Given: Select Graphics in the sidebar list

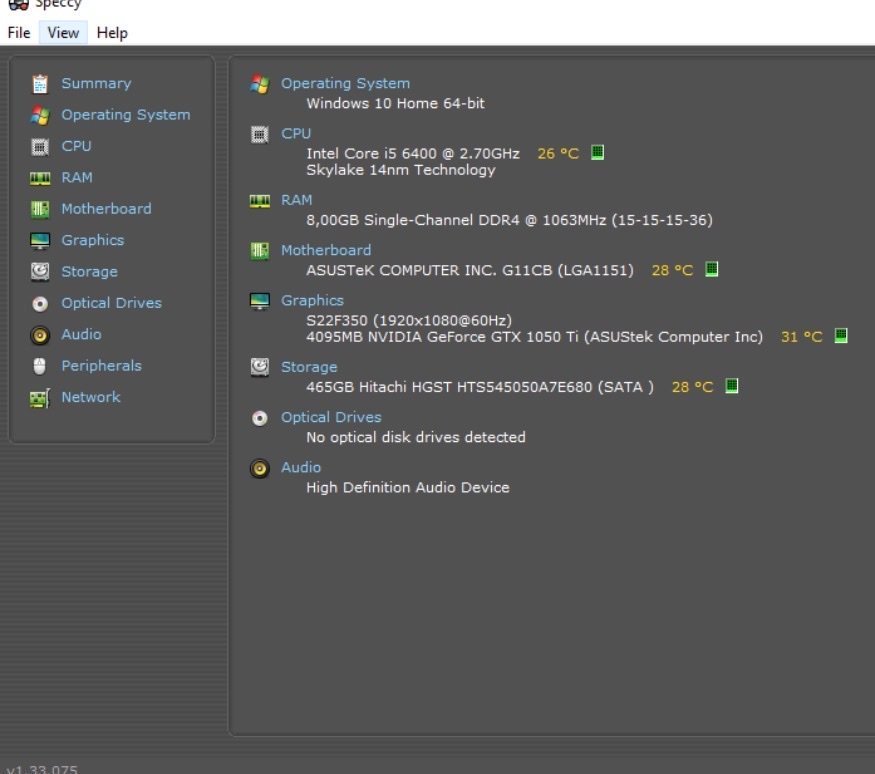Looking at the screenshot, I should 92,240.
